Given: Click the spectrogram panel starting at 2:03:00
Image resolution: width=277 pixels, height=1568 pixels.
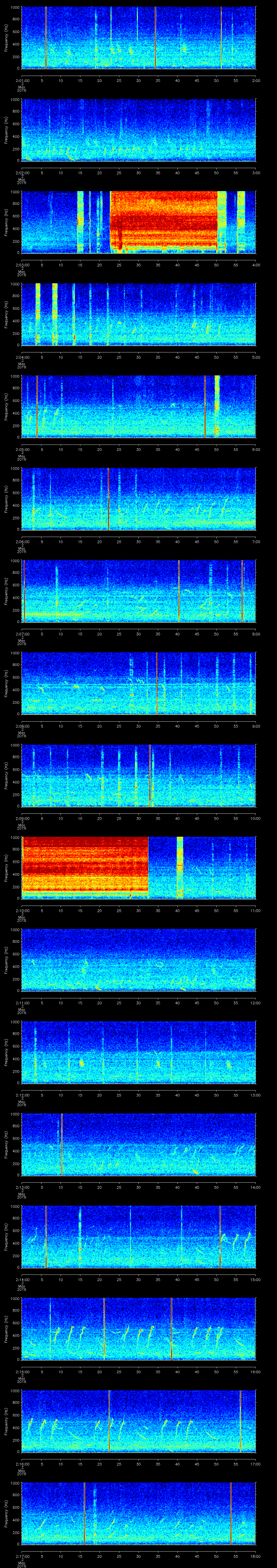Looking at the screenshot, I should [x=139, y=222].
